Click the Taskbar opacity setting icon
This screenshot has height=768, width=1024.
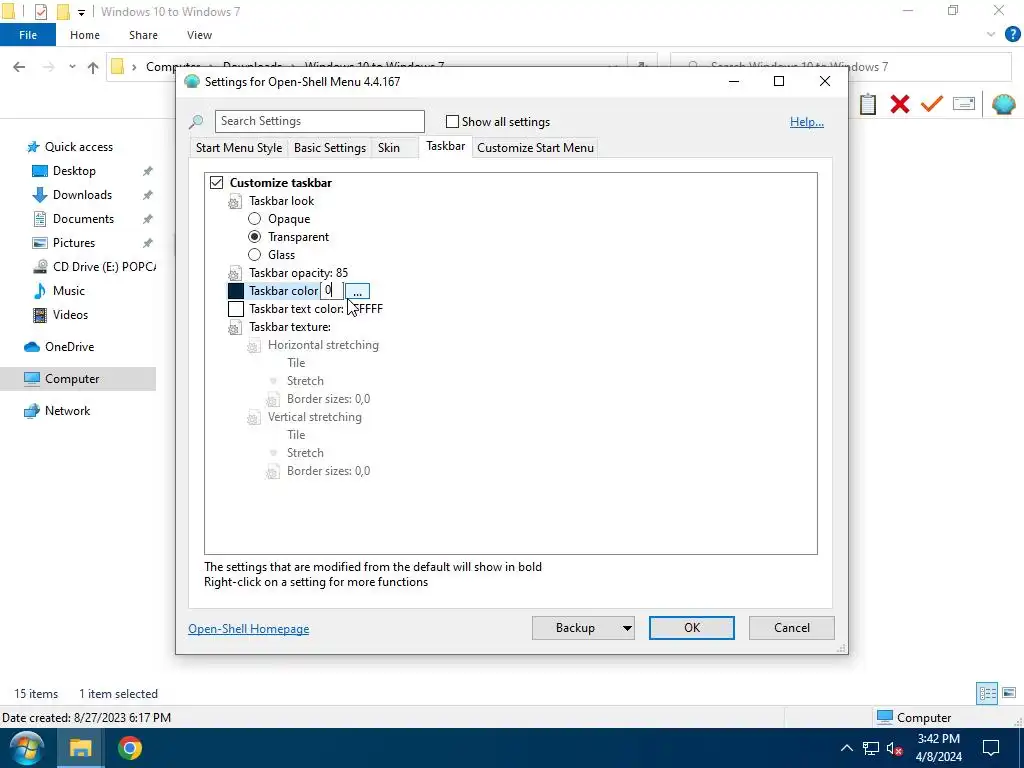234,274
